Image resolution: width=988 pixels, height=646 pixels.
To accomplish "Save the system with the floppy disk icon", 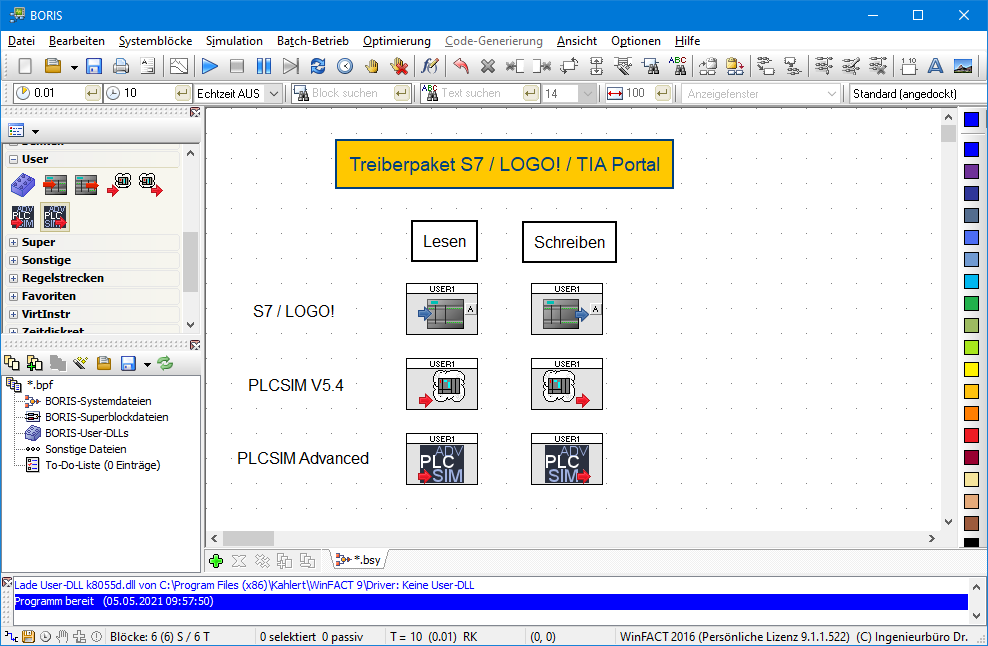I will tap(94, 66).
